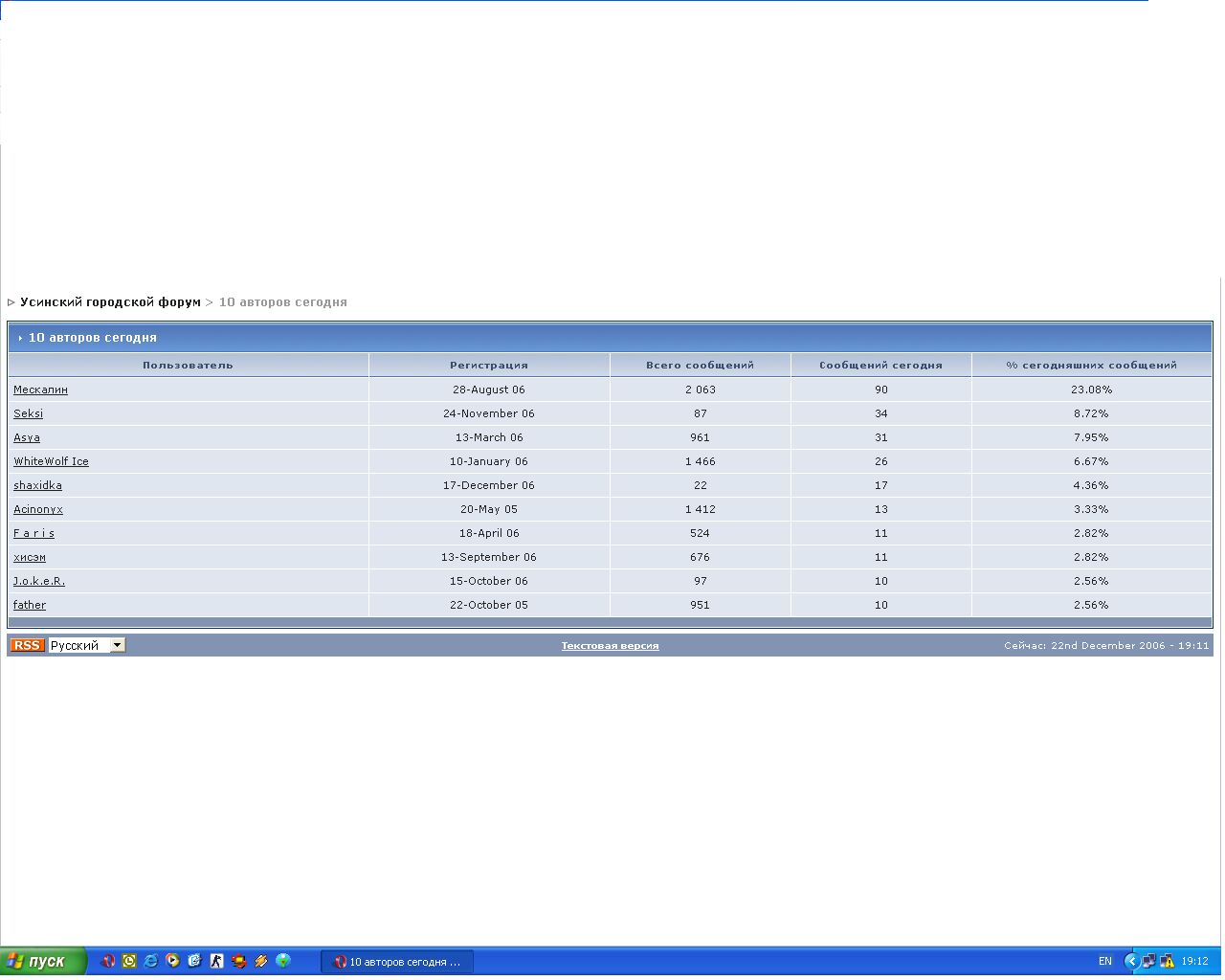The width and height of the screenshot is (1225, 980).
Task: Click the network connection tray icon
Action: pos(1149,962)
